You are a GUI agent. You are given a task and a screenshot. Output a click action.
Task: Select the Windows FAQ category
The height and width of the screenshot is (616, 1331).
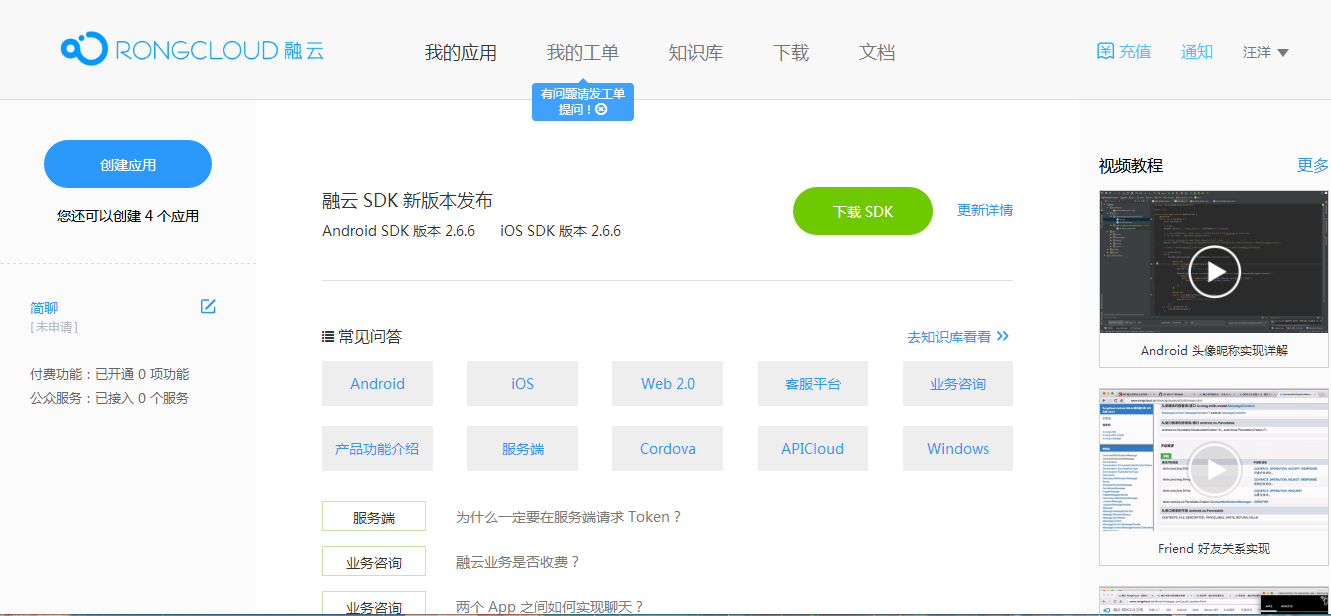[x=957, y=449]
